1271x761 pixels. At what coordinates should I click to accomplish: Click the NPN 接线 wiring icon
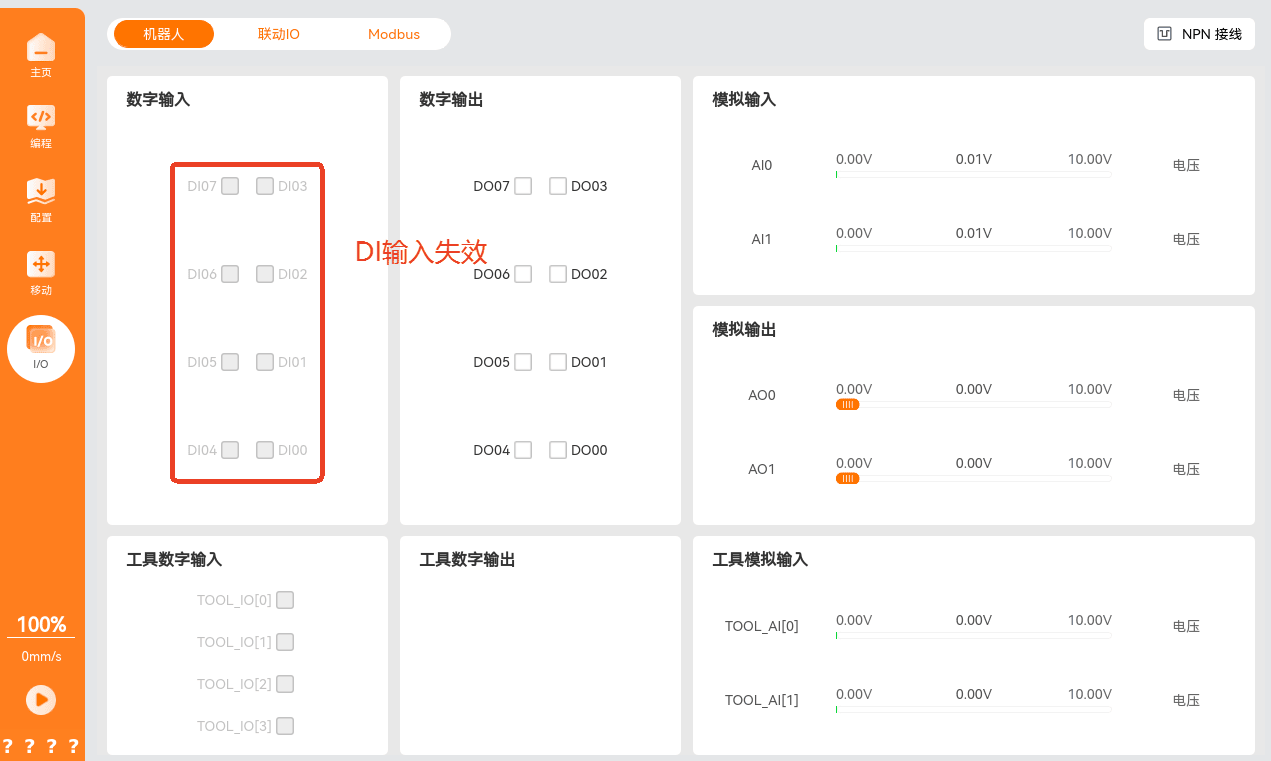pos(1164,34)
